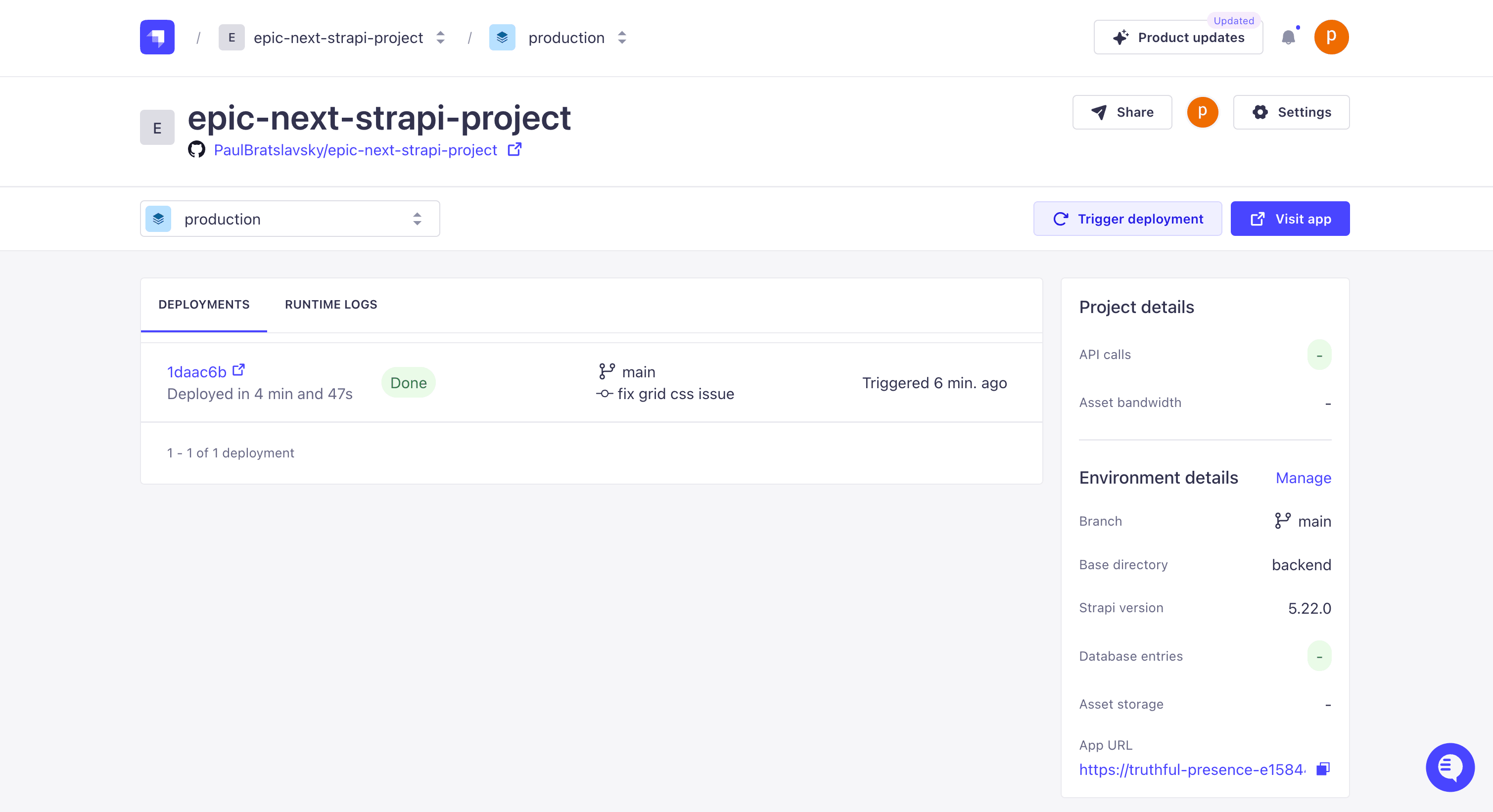Open the Settings button
Viewport: 1493px width, 812px height.
1291,112
